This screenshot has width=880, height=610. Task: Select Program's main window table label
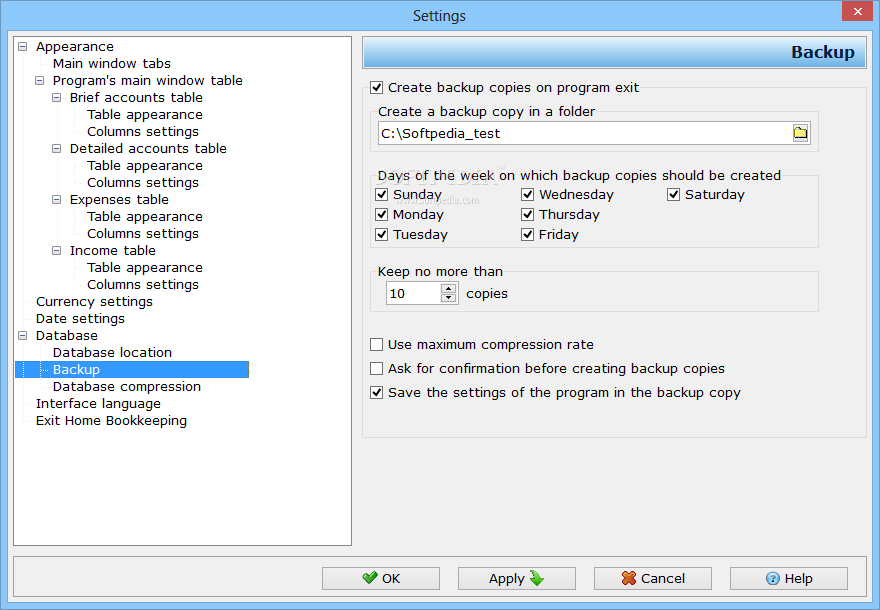pos(148,81)
